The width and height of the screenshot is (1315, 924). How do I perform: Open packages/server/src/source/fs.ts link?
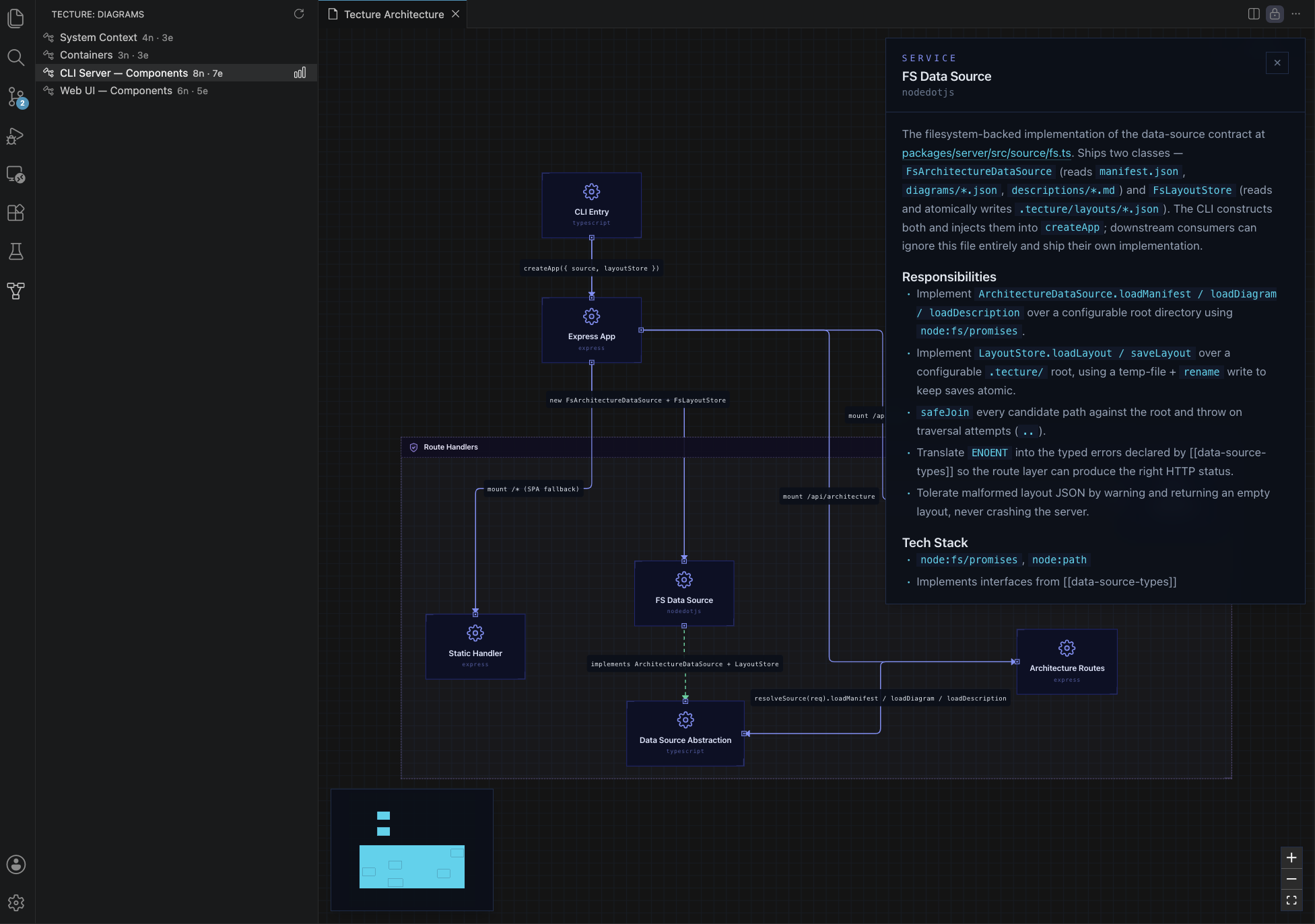tap(986, 153)
